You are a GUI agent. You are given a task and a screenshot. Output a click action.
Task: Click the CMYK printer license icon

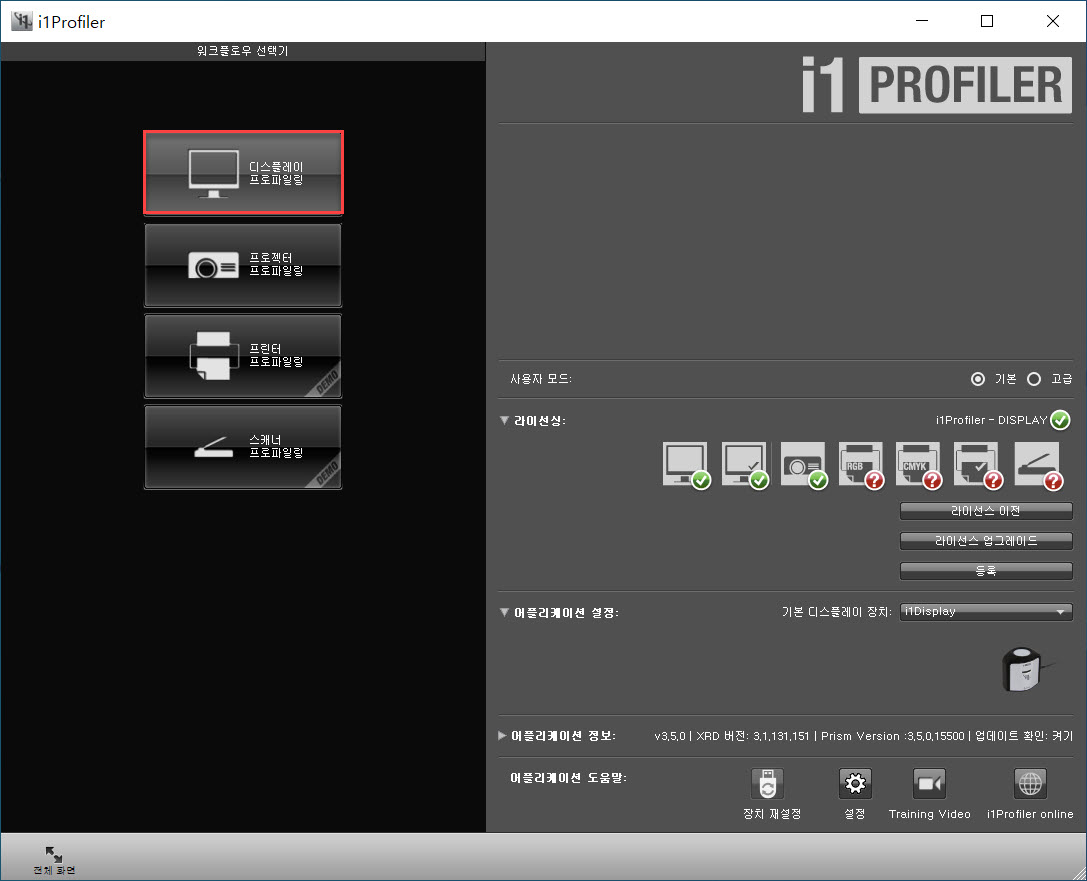[x=919, y=465]
